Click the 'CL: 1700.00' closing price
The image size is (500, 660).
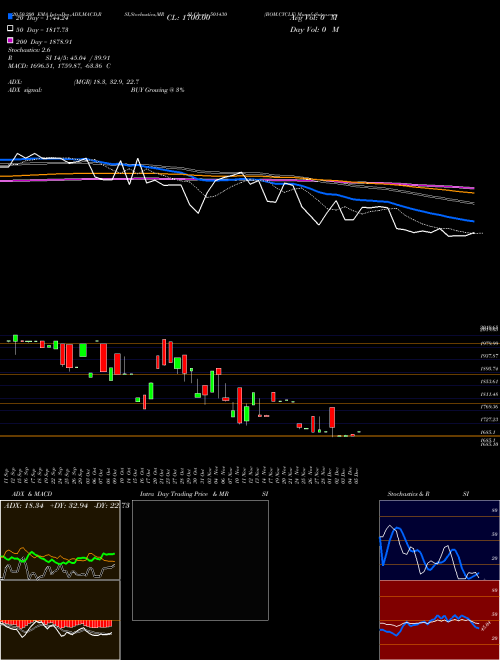188,18
